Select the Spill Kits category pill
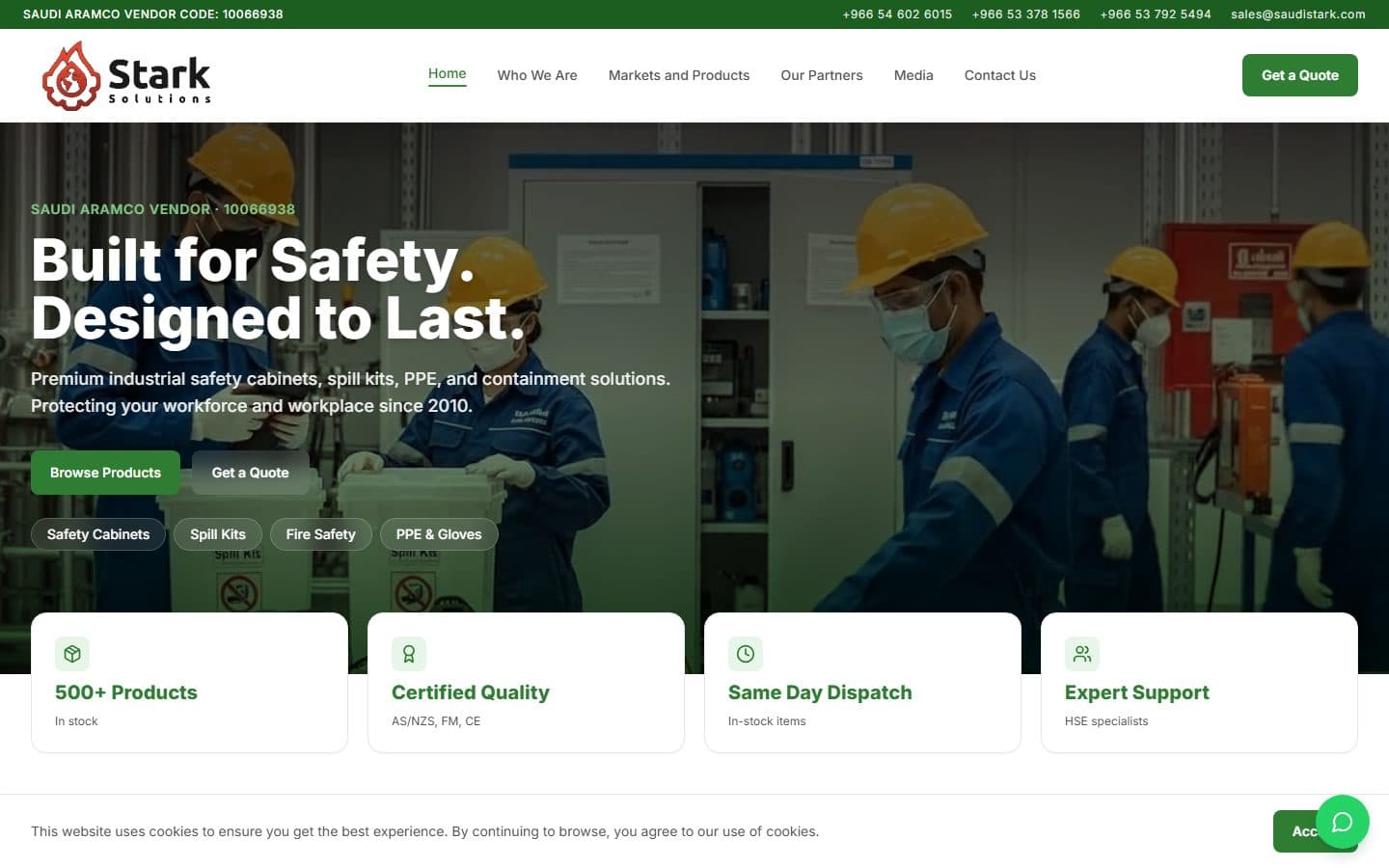Screen dimensions: 1389x868 tap(218, 534)
